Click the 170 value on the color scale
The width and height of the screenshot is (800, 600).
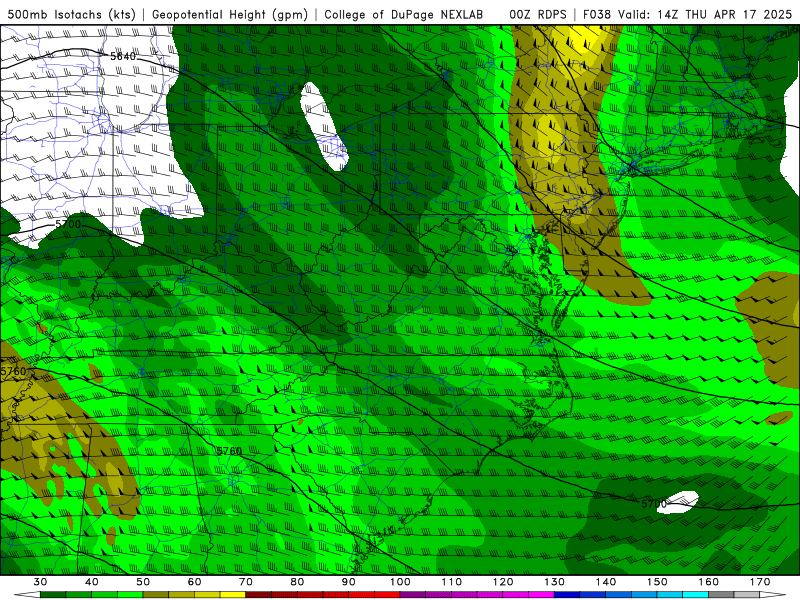(760, 582)
